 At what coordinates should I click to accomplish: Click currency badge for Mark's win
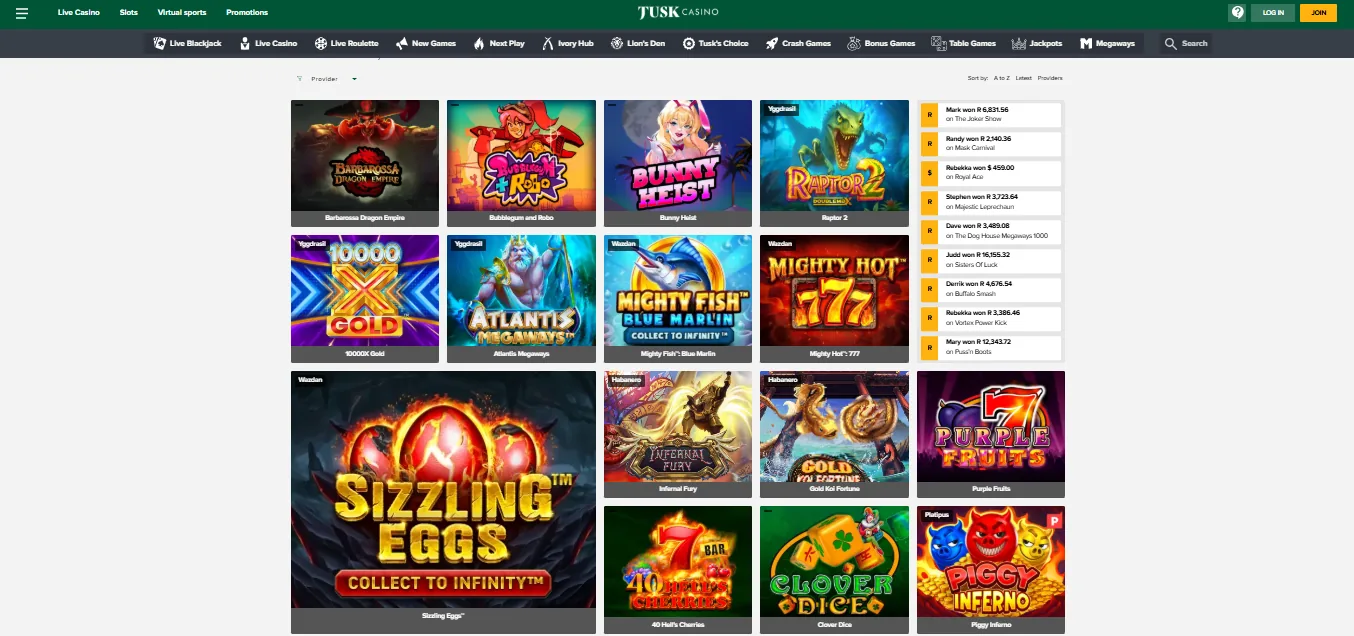[929, 115]
